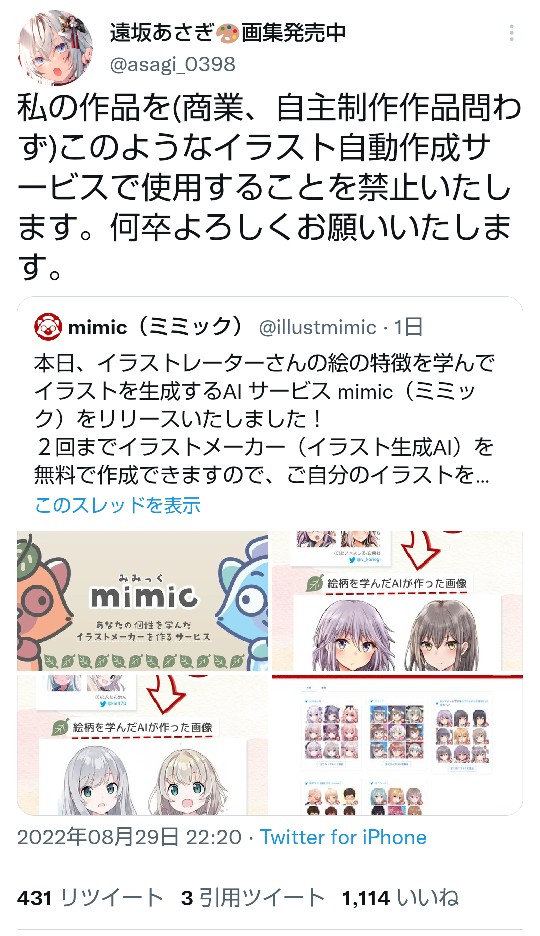Click このスレッドを表示 to show thread
The height and width of the screenshot is (936, 540).
tap(118, 506)
